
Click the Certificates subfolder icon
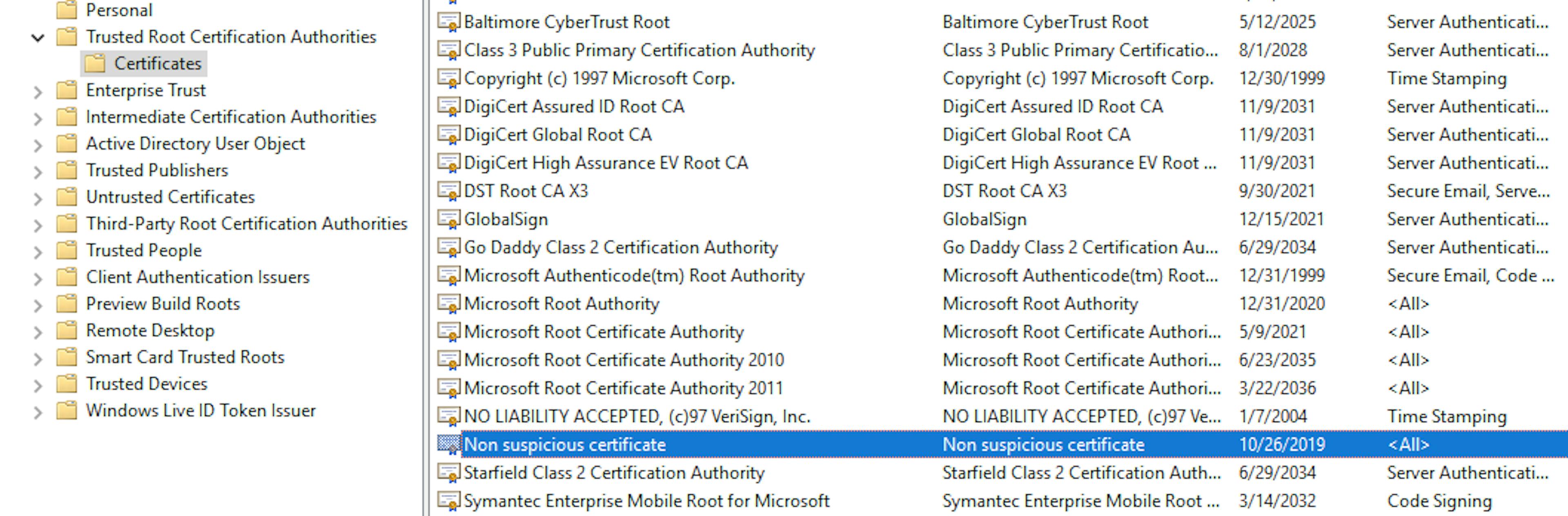[95, 63]
